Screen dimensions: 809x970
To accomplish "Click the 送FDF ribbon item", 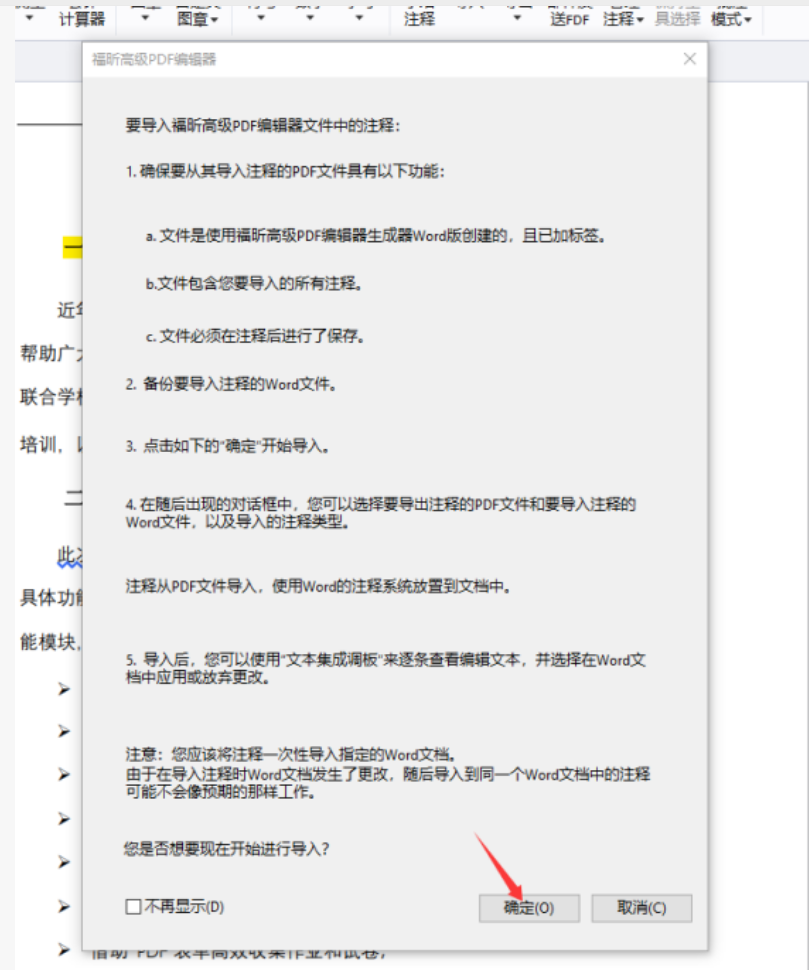I will (570, 19).
